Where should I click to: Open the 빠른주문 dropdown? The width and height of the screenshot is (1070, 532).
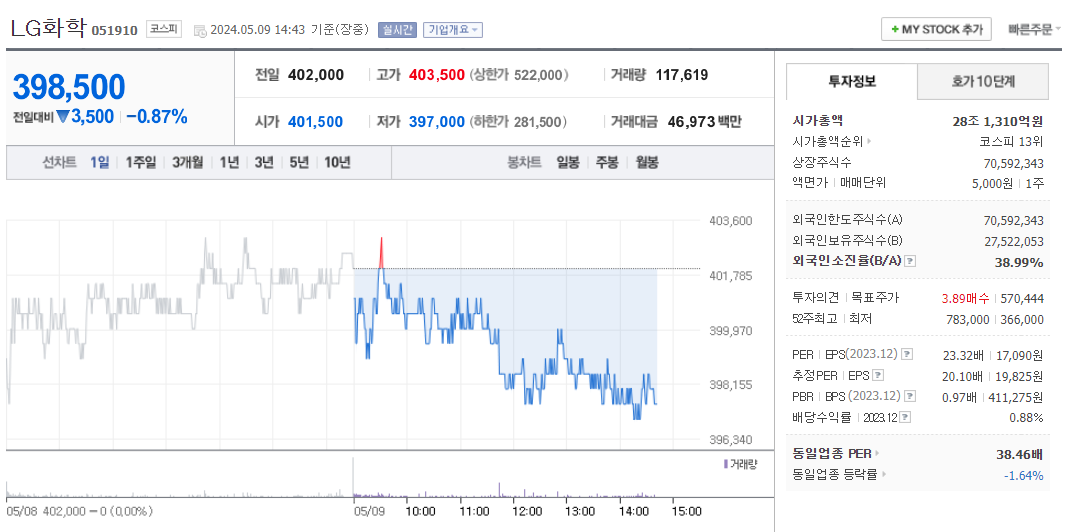(1035, 29)
